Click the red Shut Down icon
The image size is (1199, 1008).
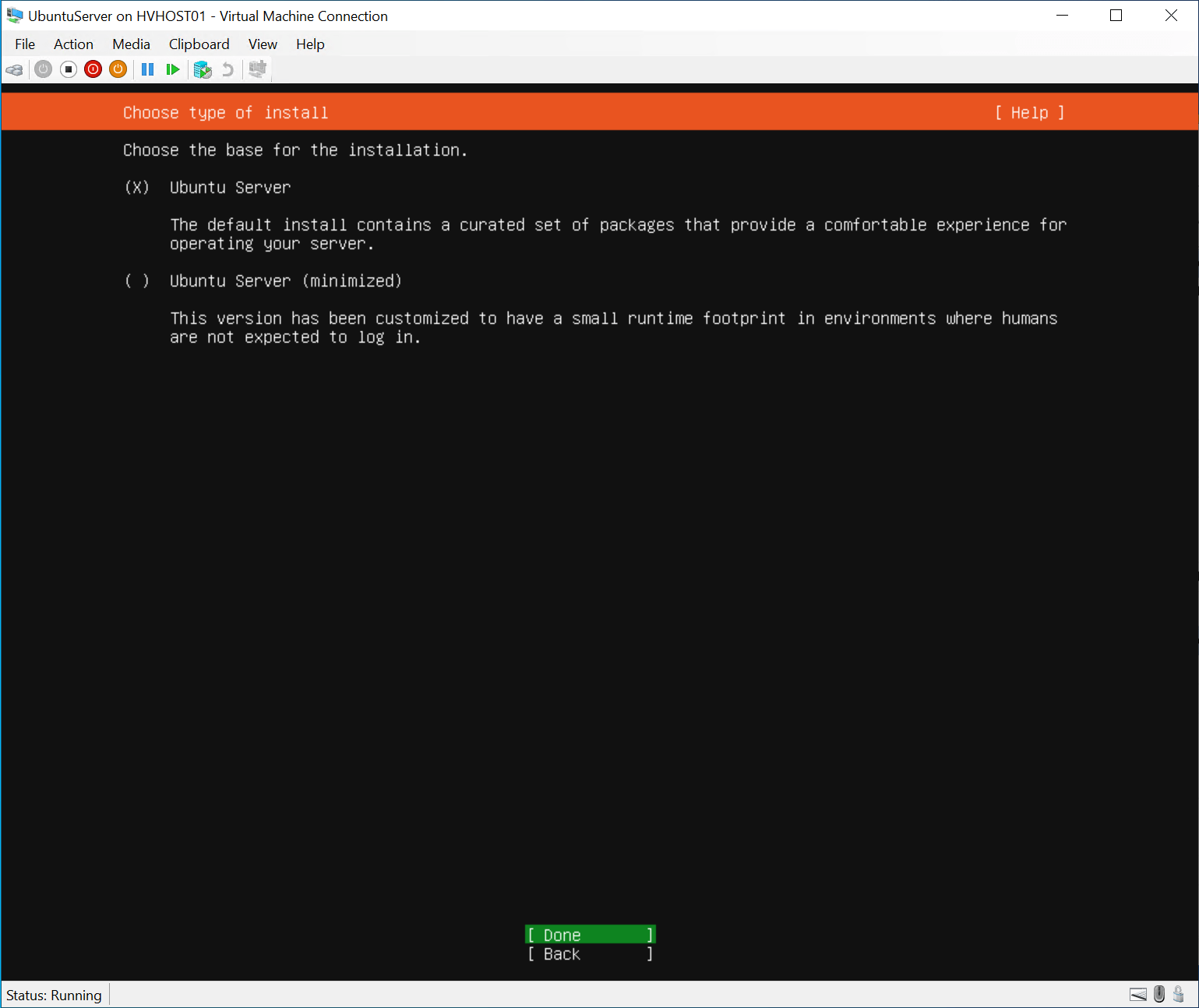93,69
